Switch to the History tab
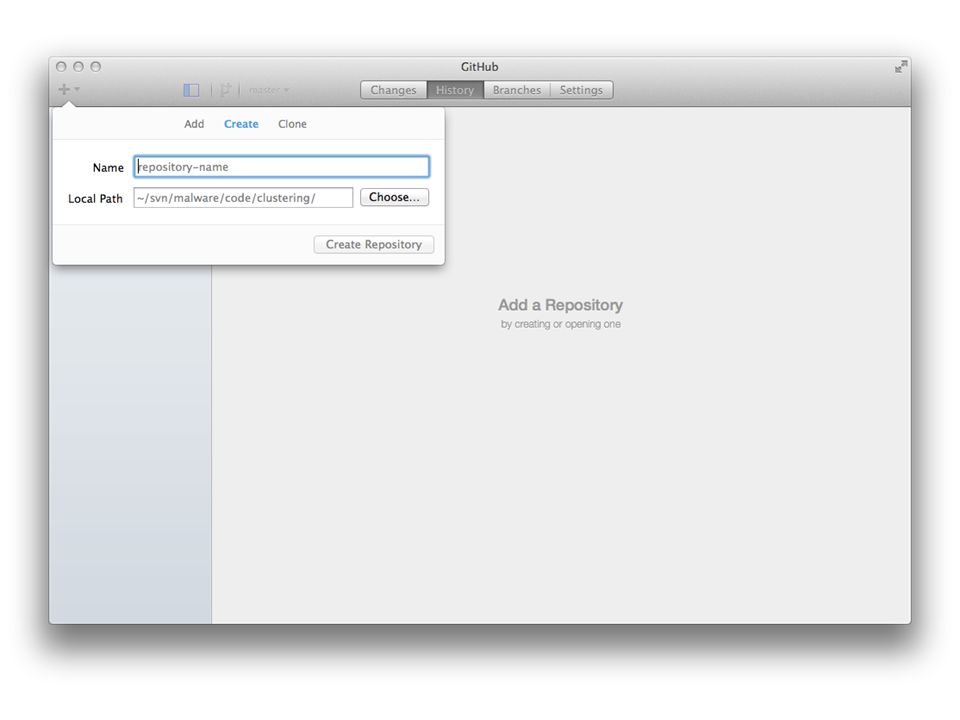The image size is (960, 720). tap(455, 90)
